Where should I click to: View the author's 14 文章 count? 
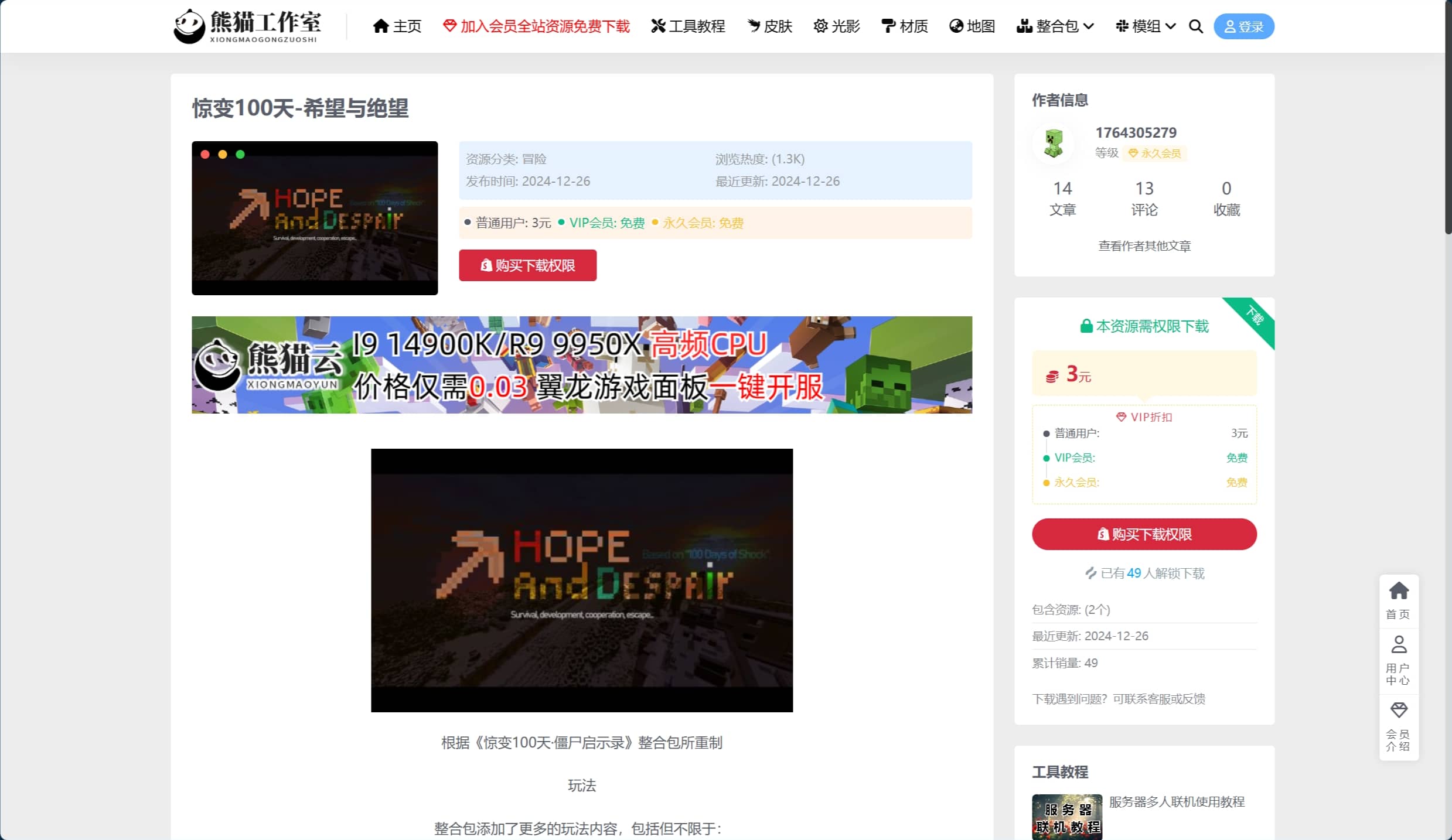1062,198
